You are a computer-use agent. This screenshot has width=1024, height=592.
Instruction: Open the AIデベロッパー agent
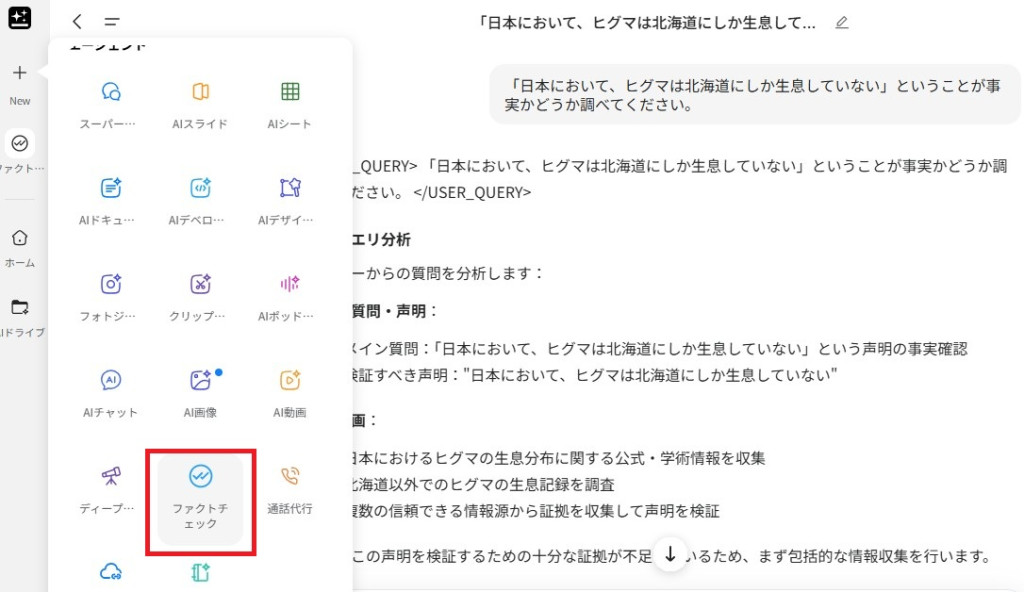tap(199, 196)
